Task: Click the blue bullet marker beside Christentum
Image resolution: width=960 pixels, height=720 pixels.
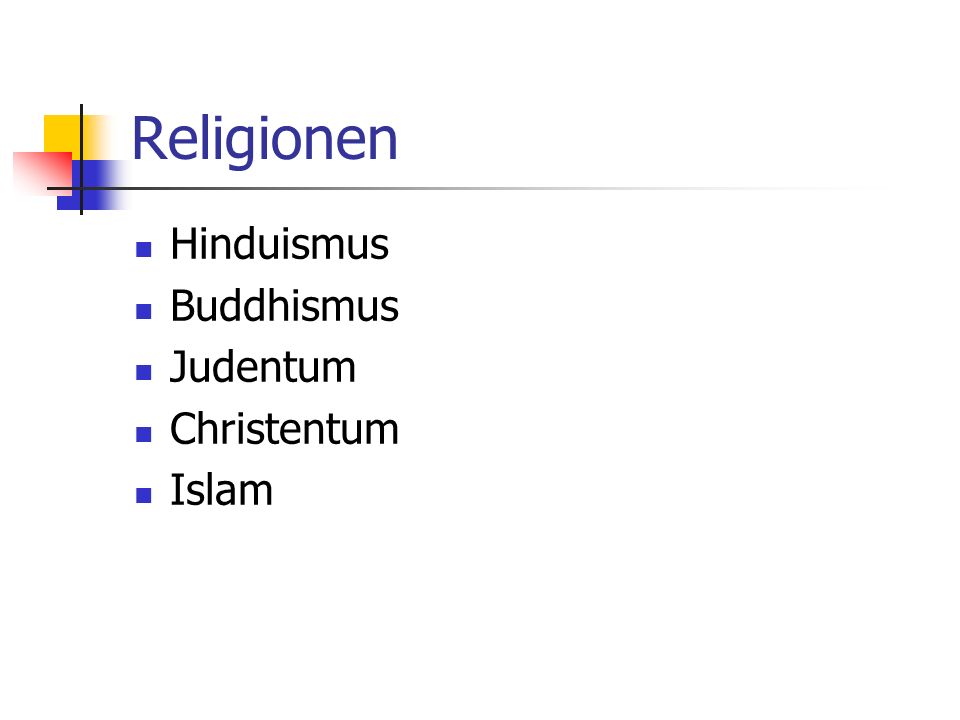Action: pyautogui.click(x=144, y=434)
